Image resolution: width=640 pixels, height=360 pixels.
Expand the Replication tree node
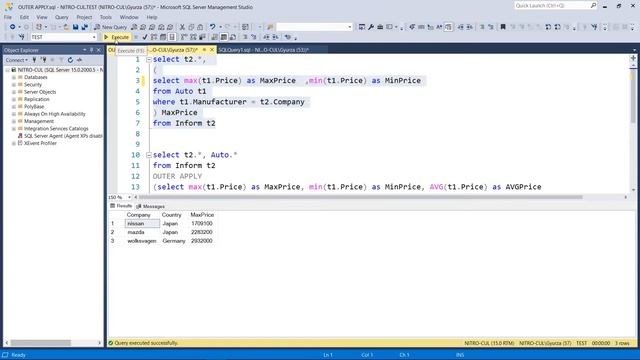(14, 99)
